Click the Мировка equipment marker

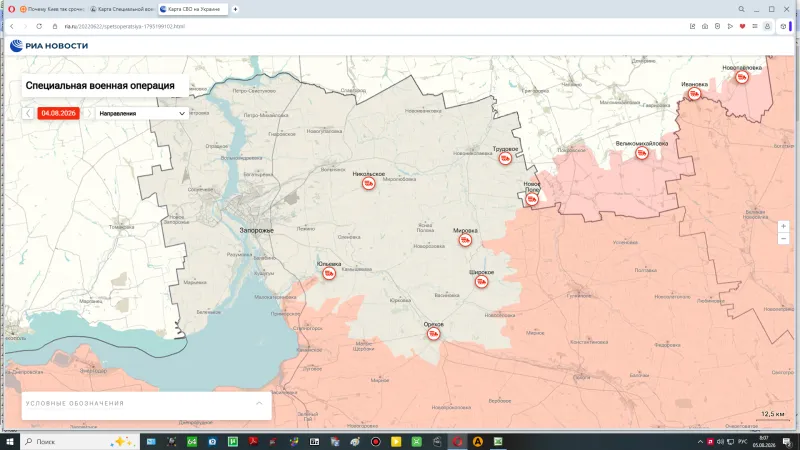coord(465,240)
